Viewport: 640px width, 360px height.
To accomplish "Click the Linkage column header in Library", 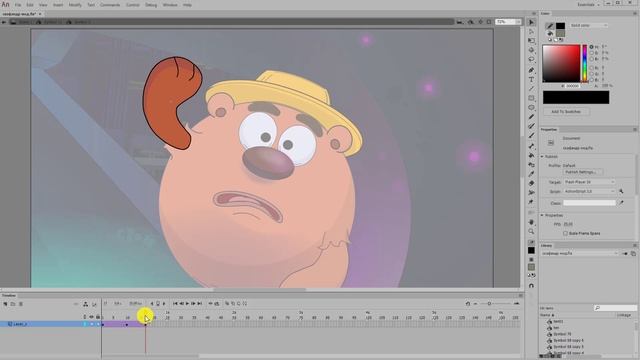I will (x=624, y=315).
